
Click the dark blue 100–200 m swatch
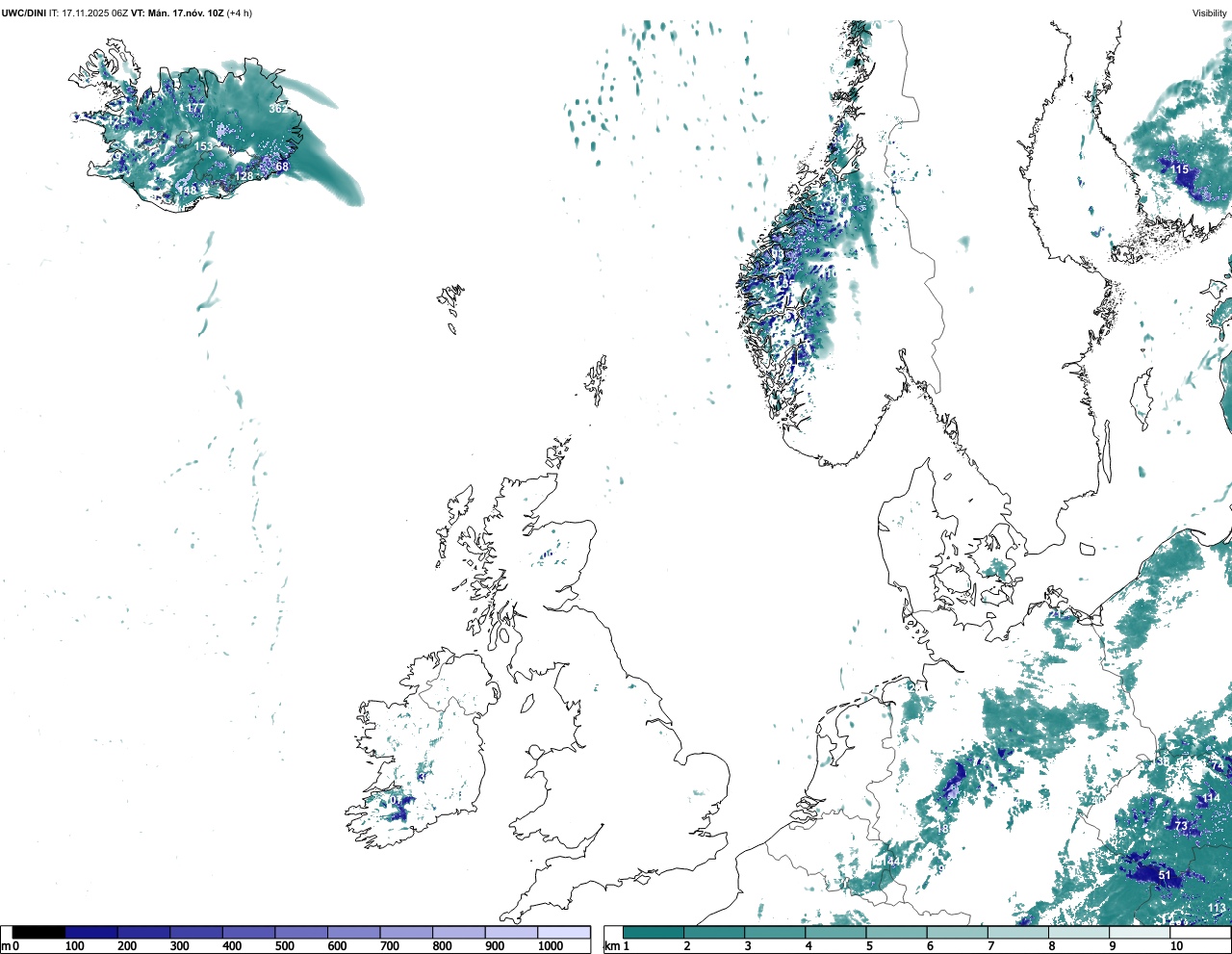pyautogui.click(x=91, y=933)
